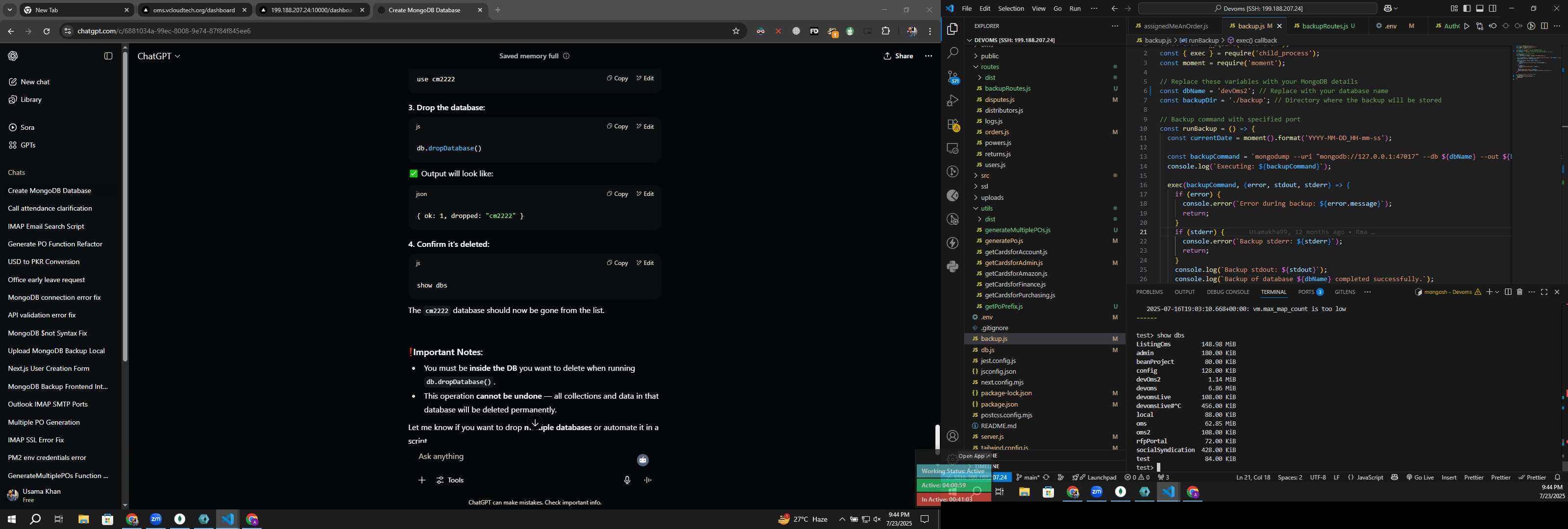Click ChatGPT share icon button
The height and width of the screenshot is (529, 1568).
(x=898, y=56)
